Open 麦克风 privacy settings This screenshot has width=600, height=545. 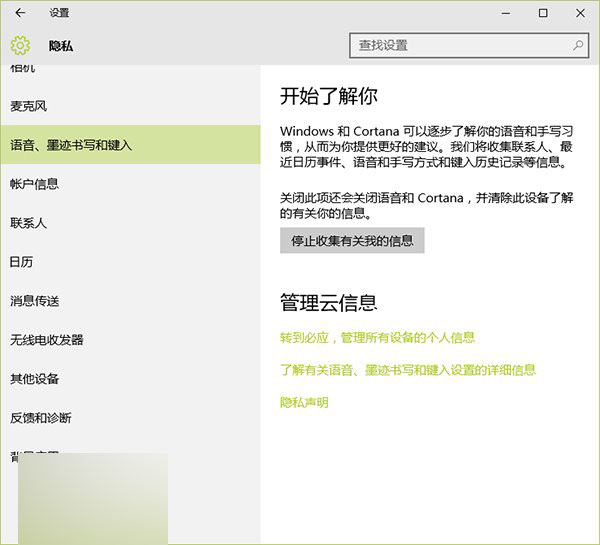[29, 106]
